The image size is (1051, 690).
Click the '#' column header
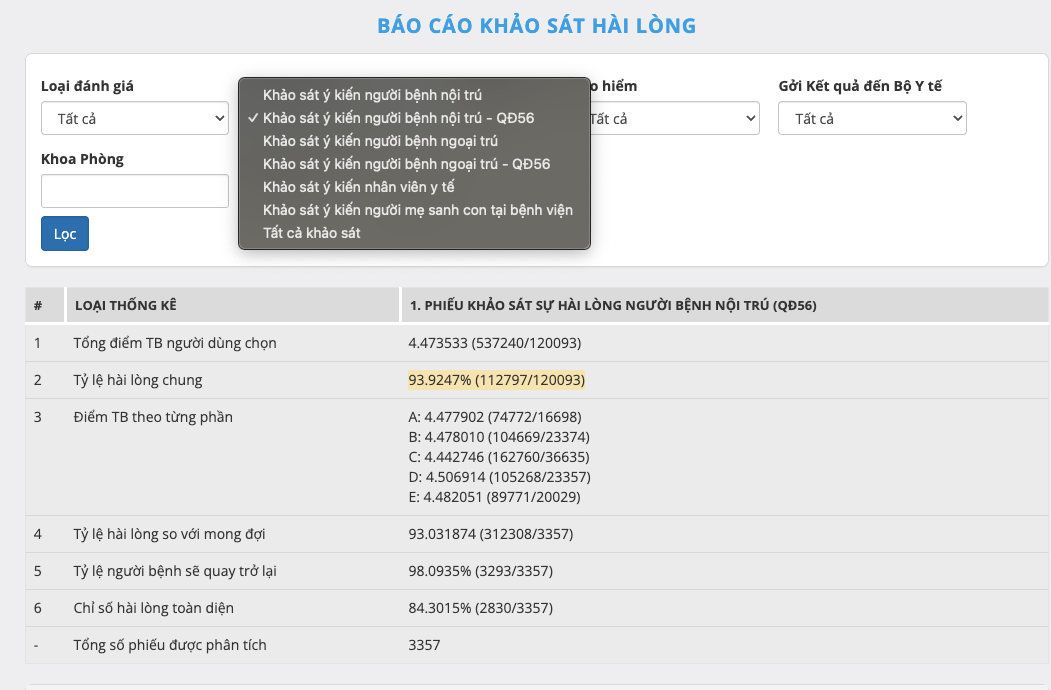38,306
